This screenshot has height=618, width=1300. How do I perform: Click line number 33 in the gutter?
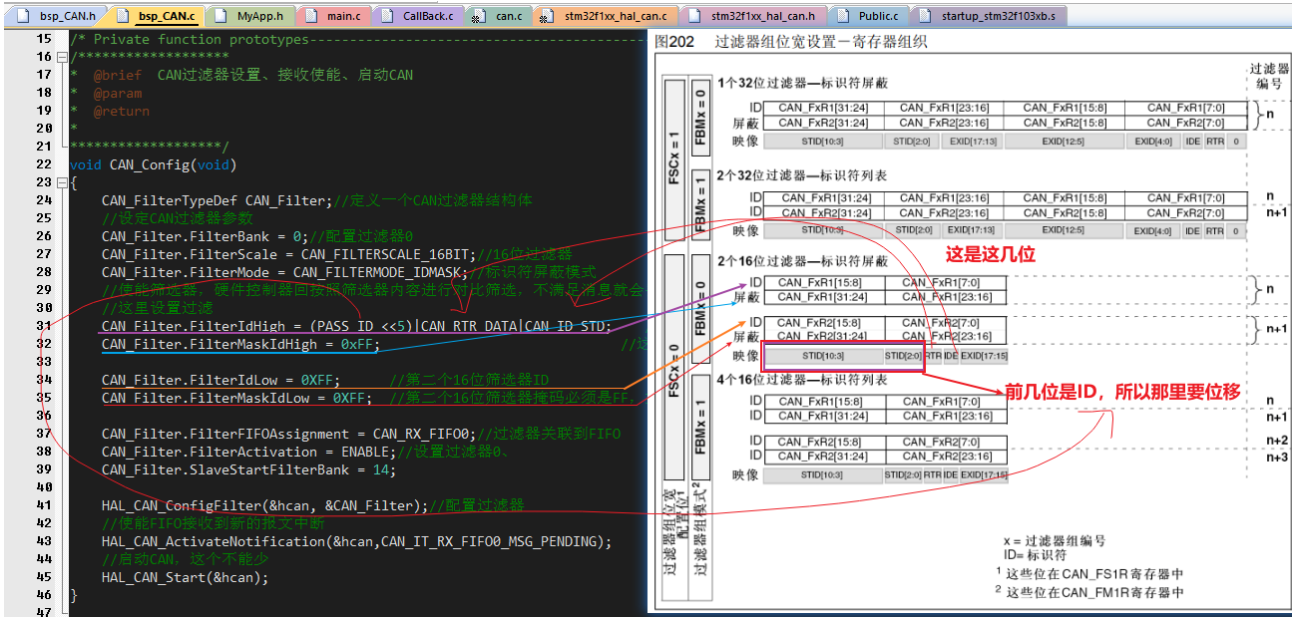(x=43, y=363)
